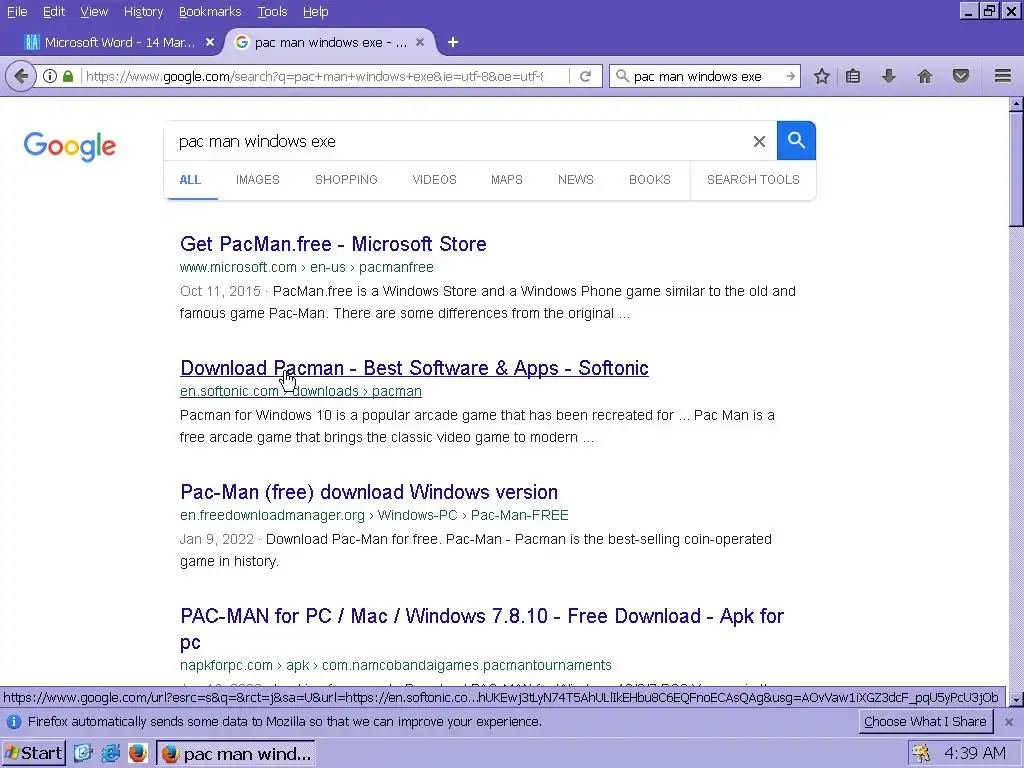
Task: Dismiss the Mozilla data notification bar
Action: click(1009, 722)
